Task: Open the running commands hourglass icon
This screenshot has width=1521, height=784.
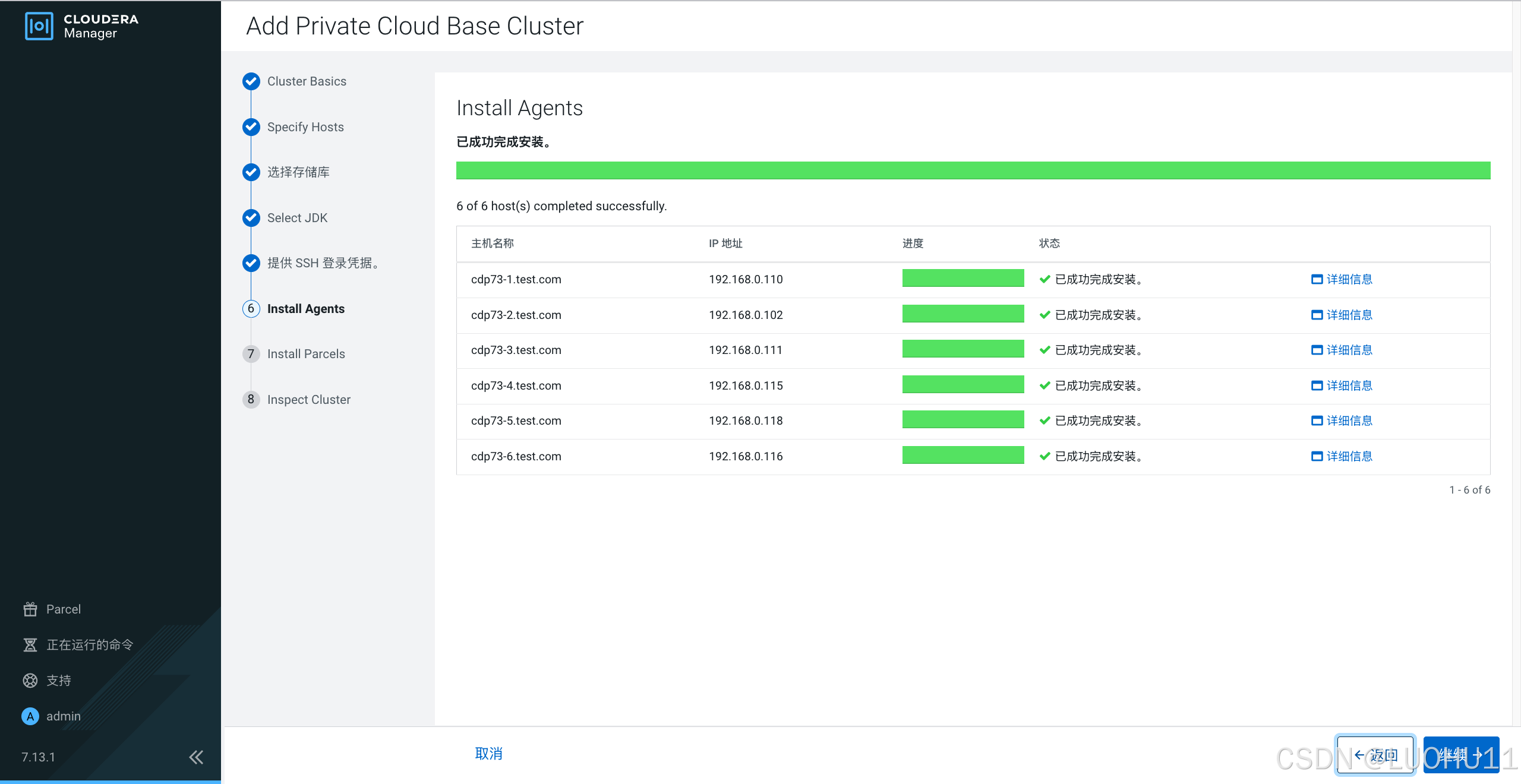Action: coord(30,644)
